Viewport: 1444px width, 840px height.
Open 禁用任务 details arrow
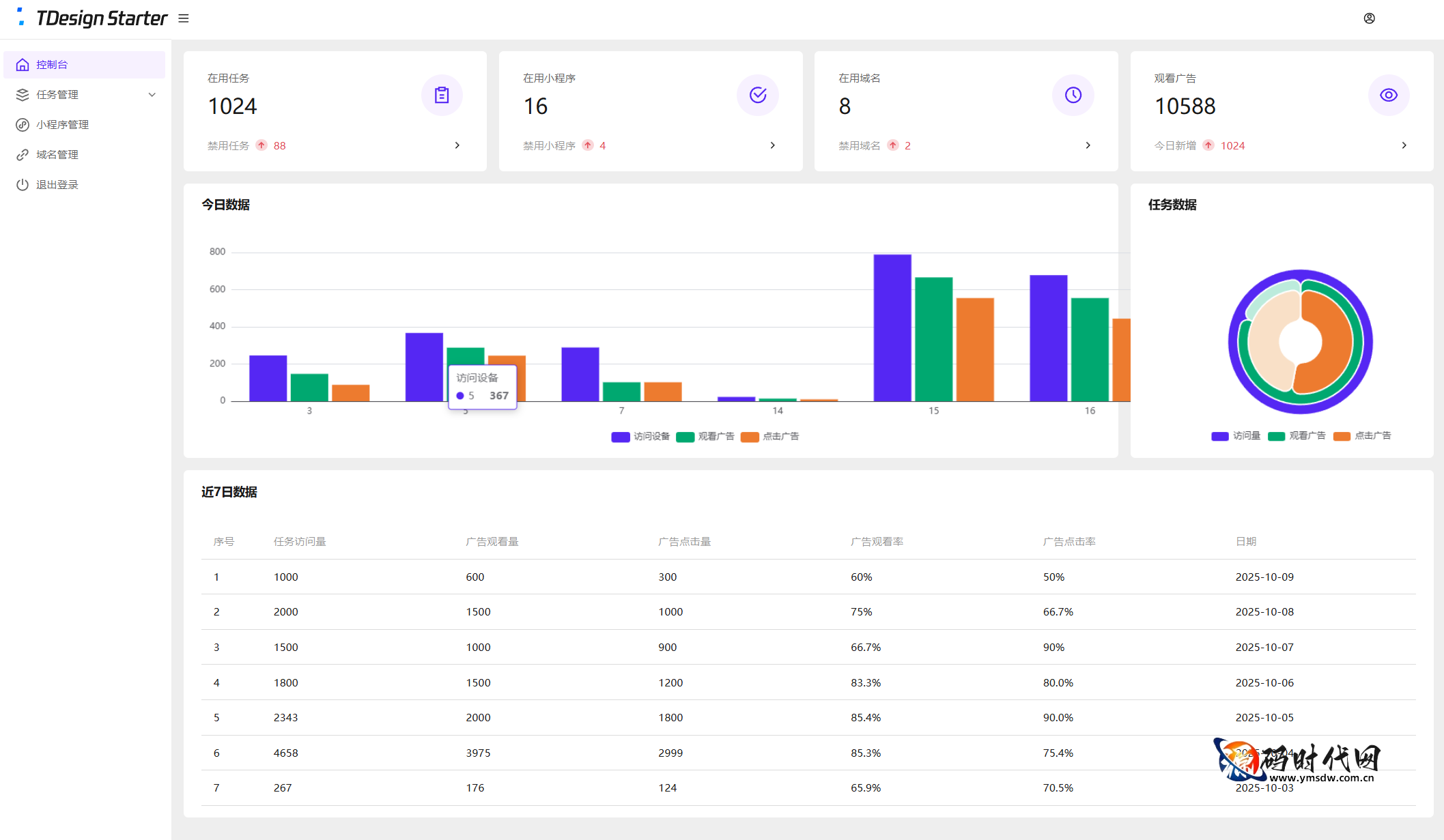[x=457, y=145]
